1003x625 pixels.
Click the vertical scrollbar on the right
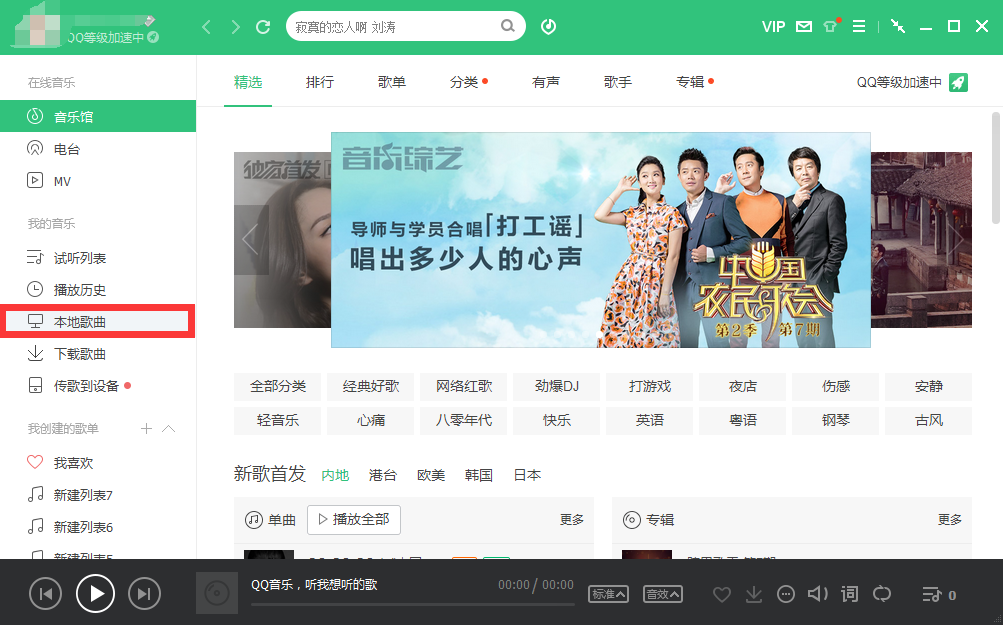pos(996,168)
